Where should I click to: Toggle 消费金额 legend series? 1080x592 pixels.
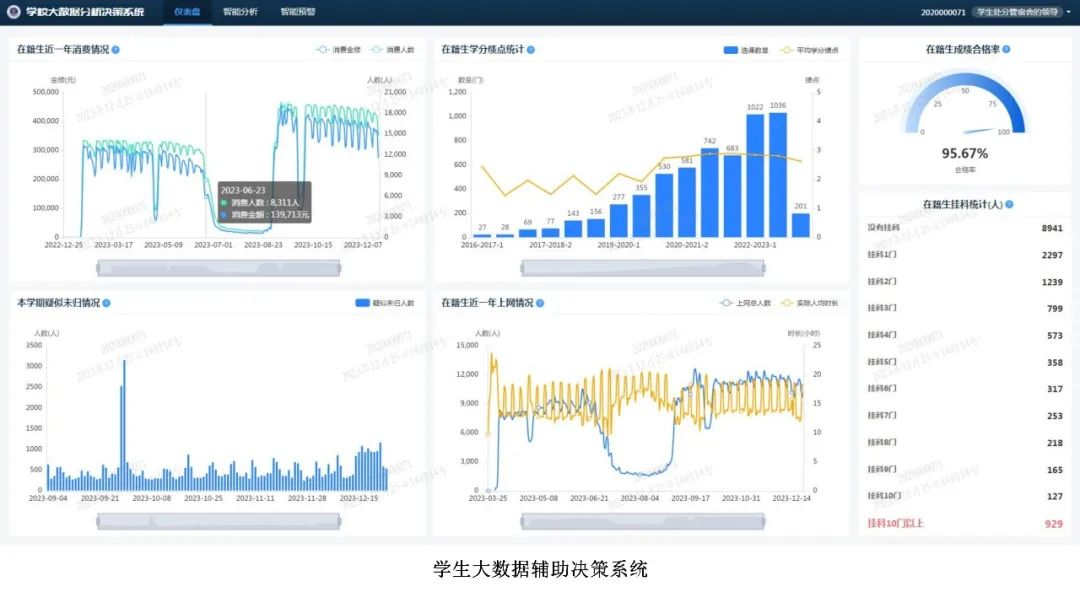pyautogui.click(x=337, y=49)
